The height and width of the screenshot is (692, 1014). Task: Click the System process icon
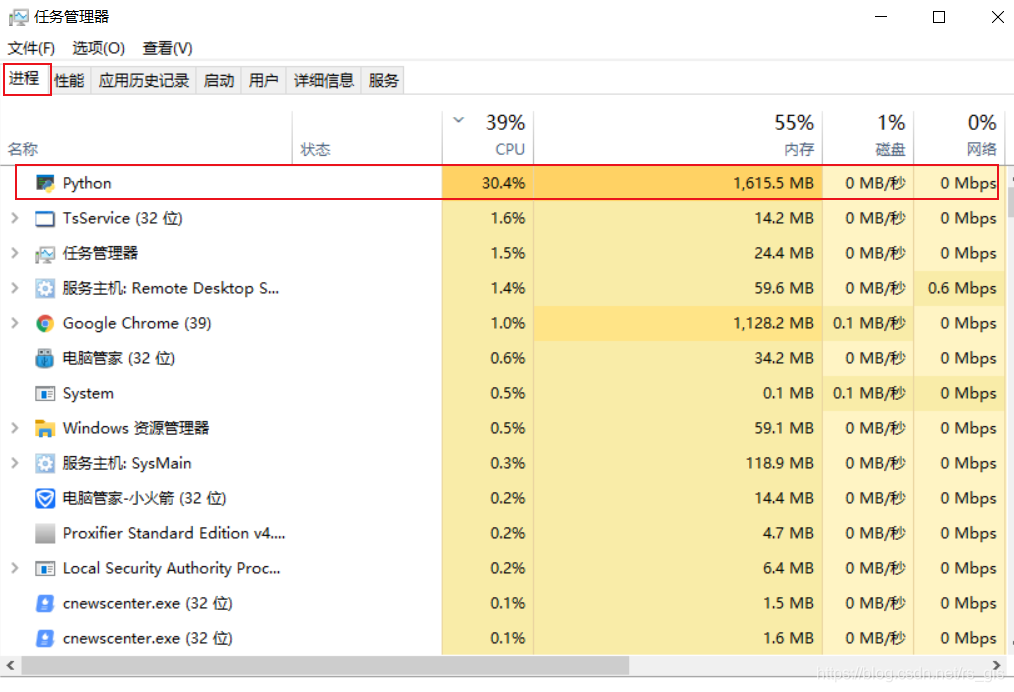45,393
